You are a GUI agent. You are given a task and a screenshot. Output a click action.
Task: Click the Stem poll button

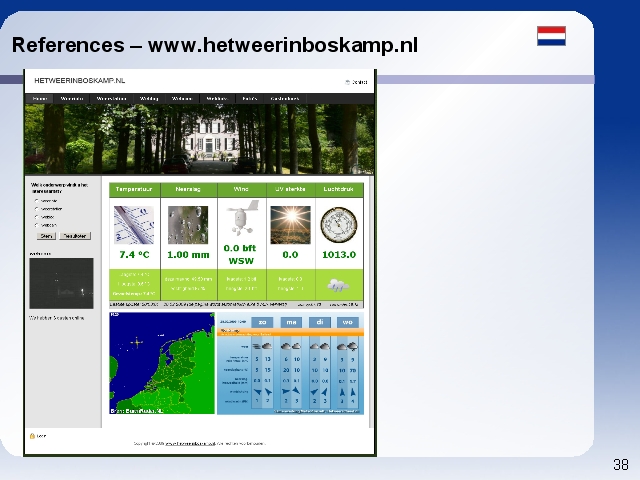click(46, 236)
